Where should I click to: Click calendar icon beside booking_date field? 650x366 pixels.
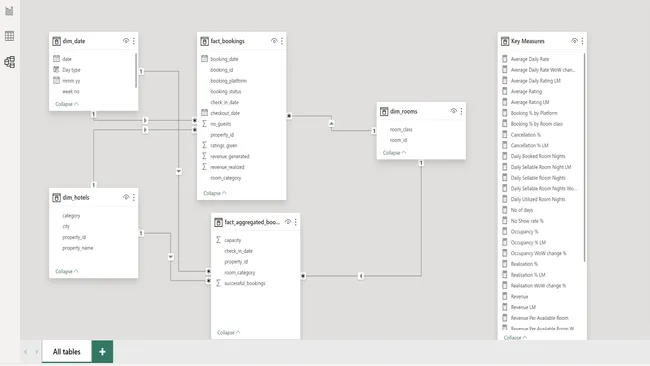click(x=204, y=59)
